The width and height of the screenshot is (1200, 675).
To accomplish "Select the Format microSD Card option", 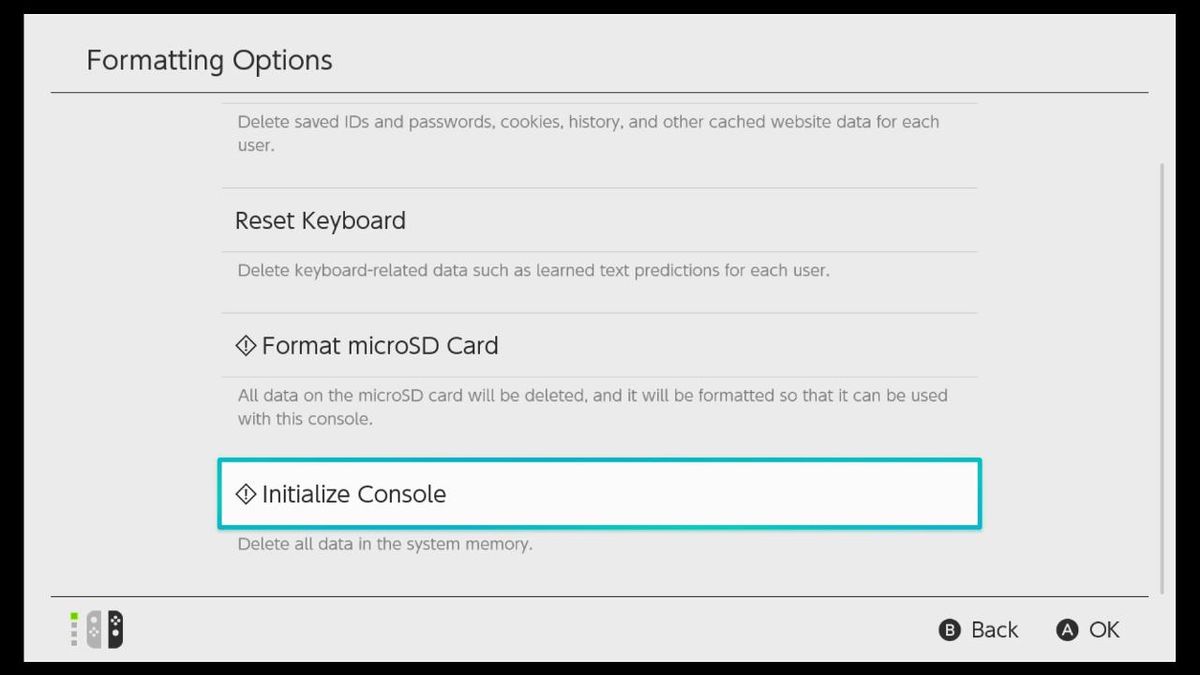I will tap(380, 345).
